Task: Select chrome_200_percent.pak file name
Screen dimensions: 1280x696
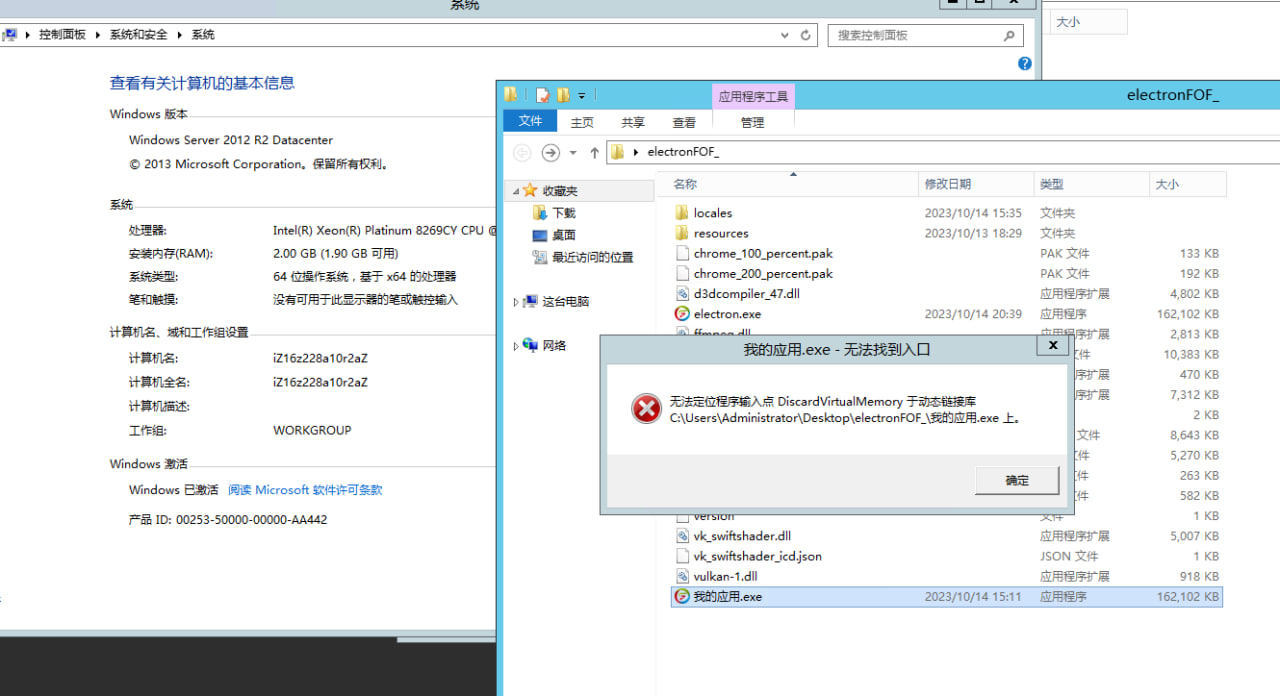Action: tap(763, 273)
